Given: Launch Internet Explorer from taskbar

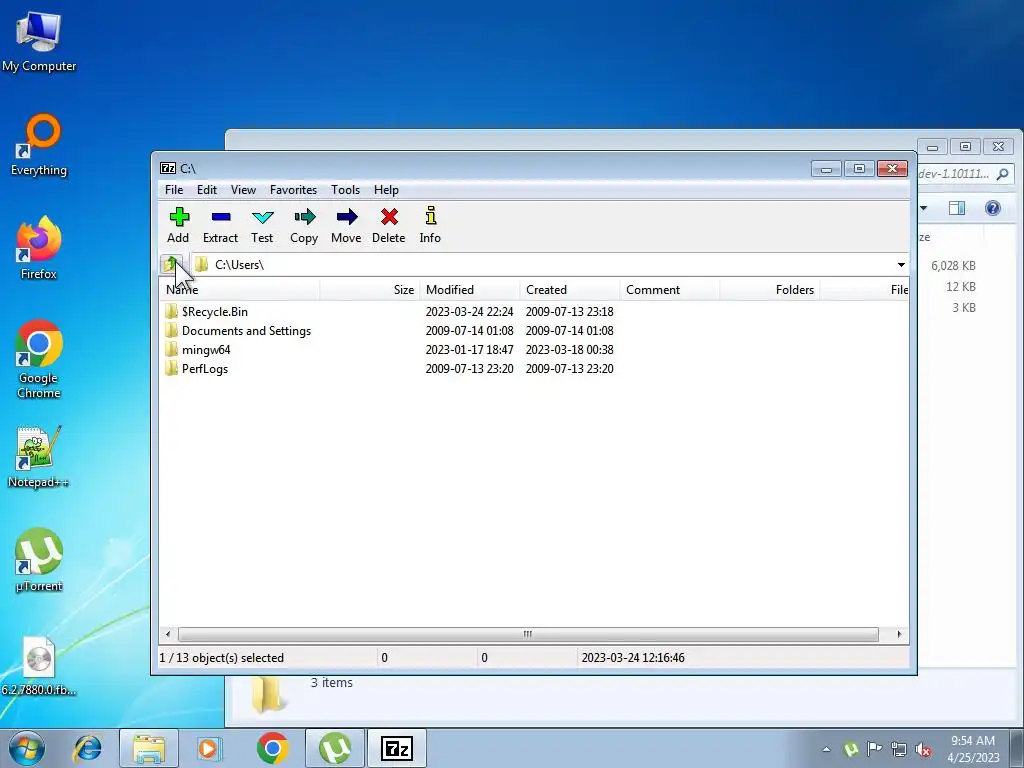Looking at the screenshot, I should pyautogui.click(x=88, y=748).
